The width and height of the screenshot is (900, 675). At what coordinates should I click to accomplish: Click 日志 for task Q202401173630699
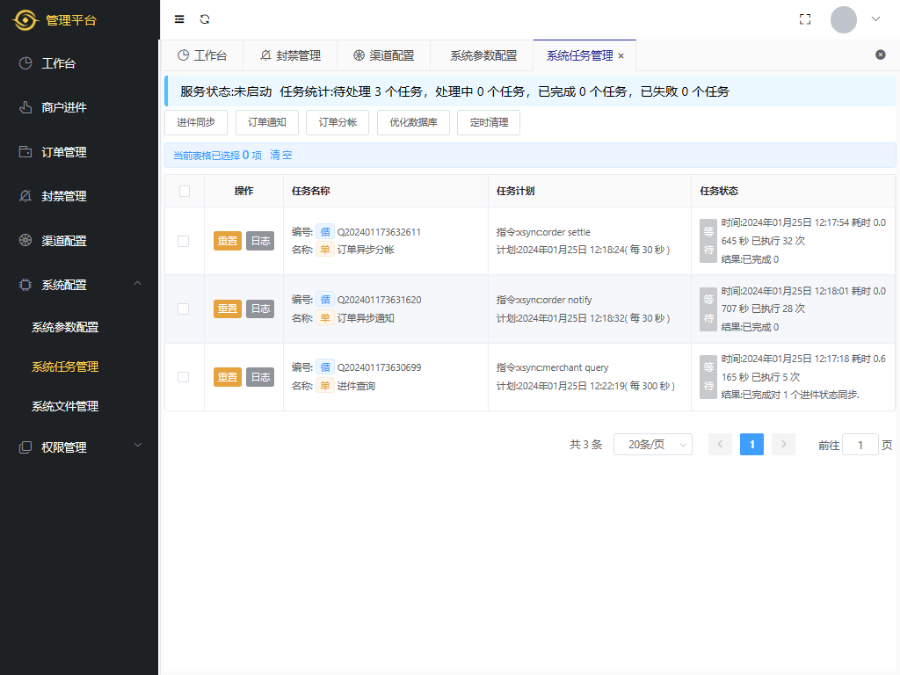pos(260,377)
